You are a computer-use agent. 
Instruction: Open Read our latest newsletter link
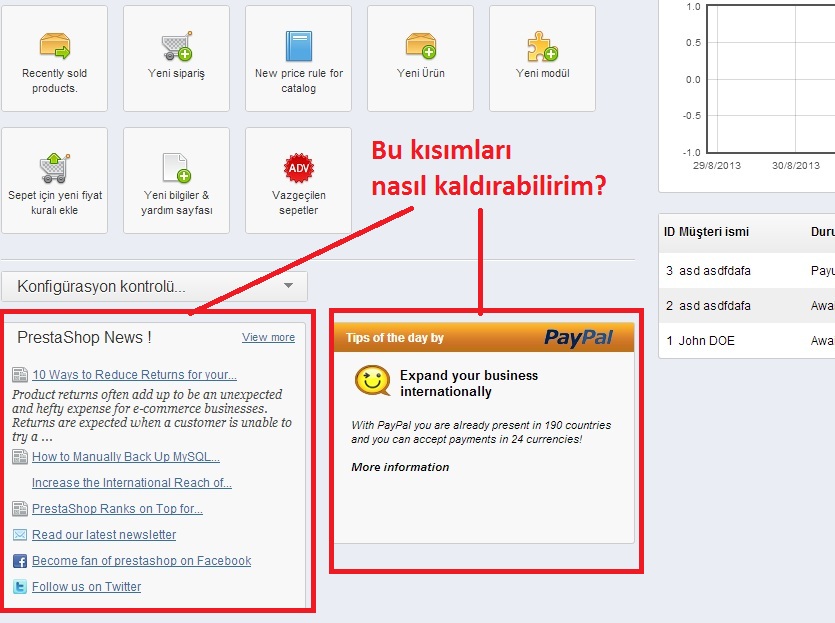click(x=104, y=535)
